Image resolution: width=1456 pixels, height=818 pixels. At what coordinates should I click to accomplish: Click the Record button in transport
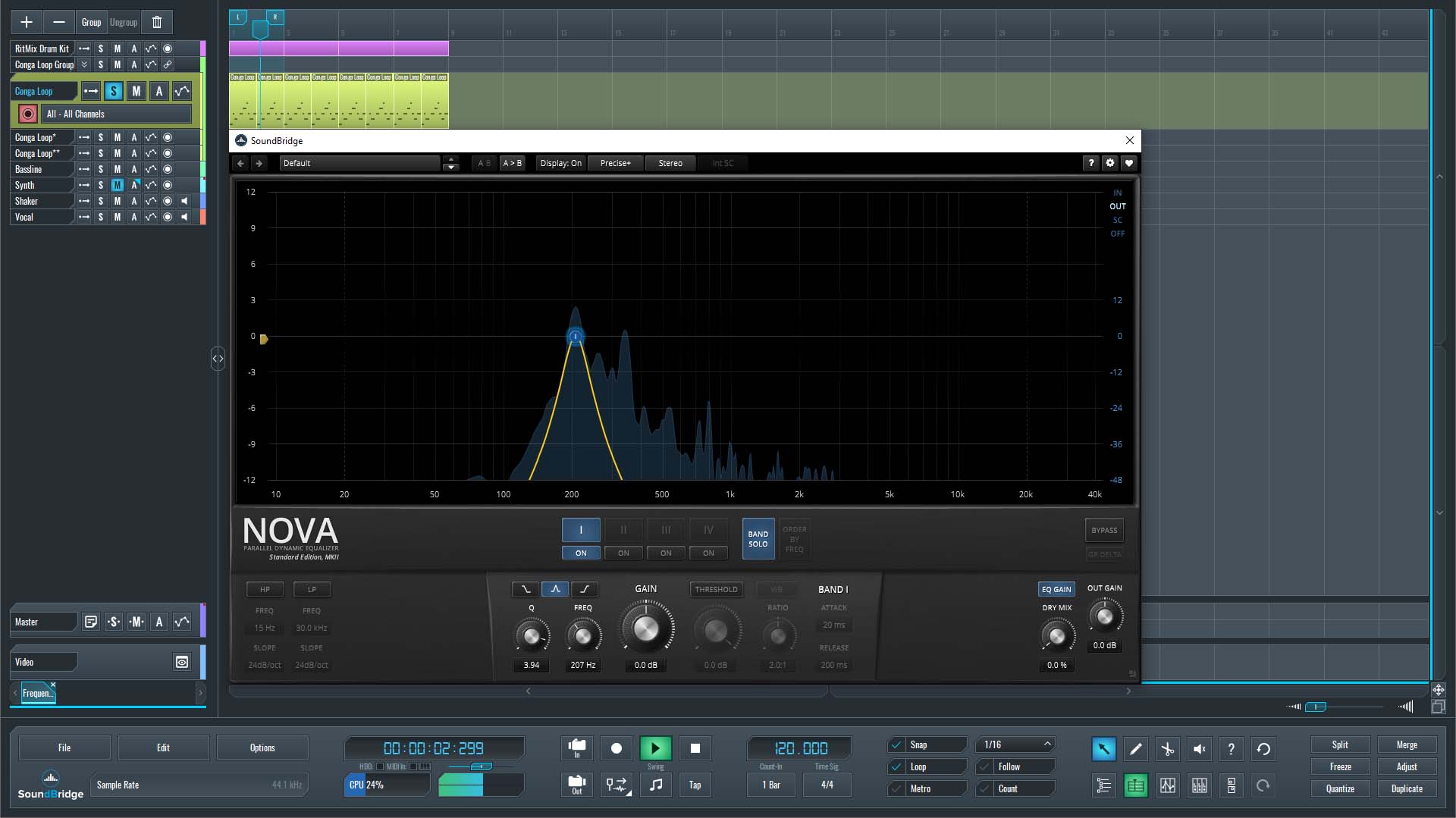point(616,748)
